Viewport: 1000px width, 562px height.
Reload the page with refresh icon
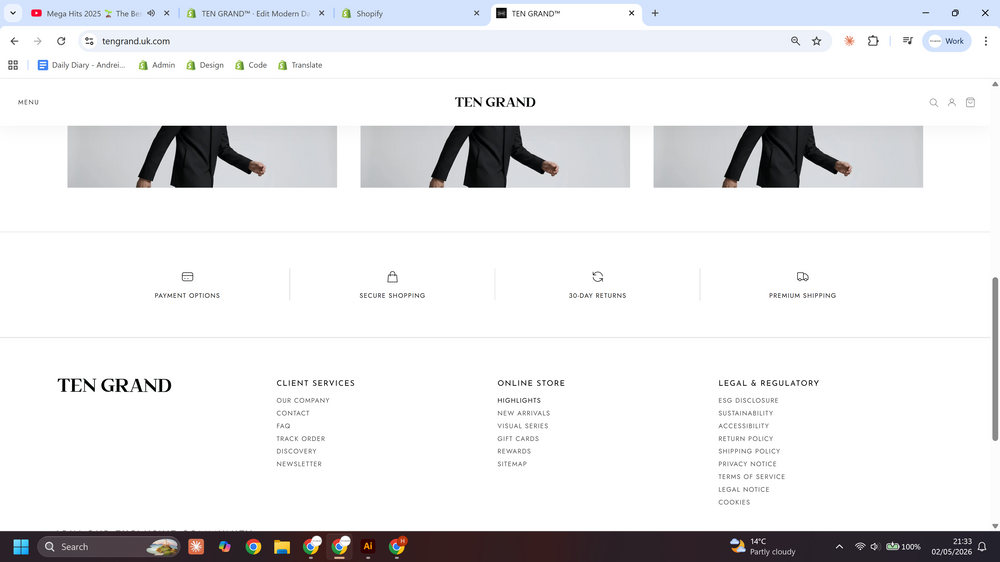61,41
